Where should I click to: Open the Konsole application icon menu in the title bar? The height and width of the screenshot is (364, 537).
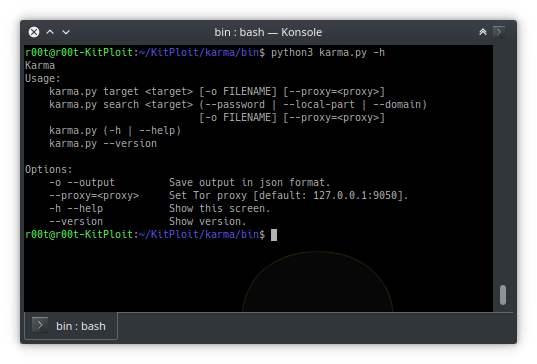[499, 32]
